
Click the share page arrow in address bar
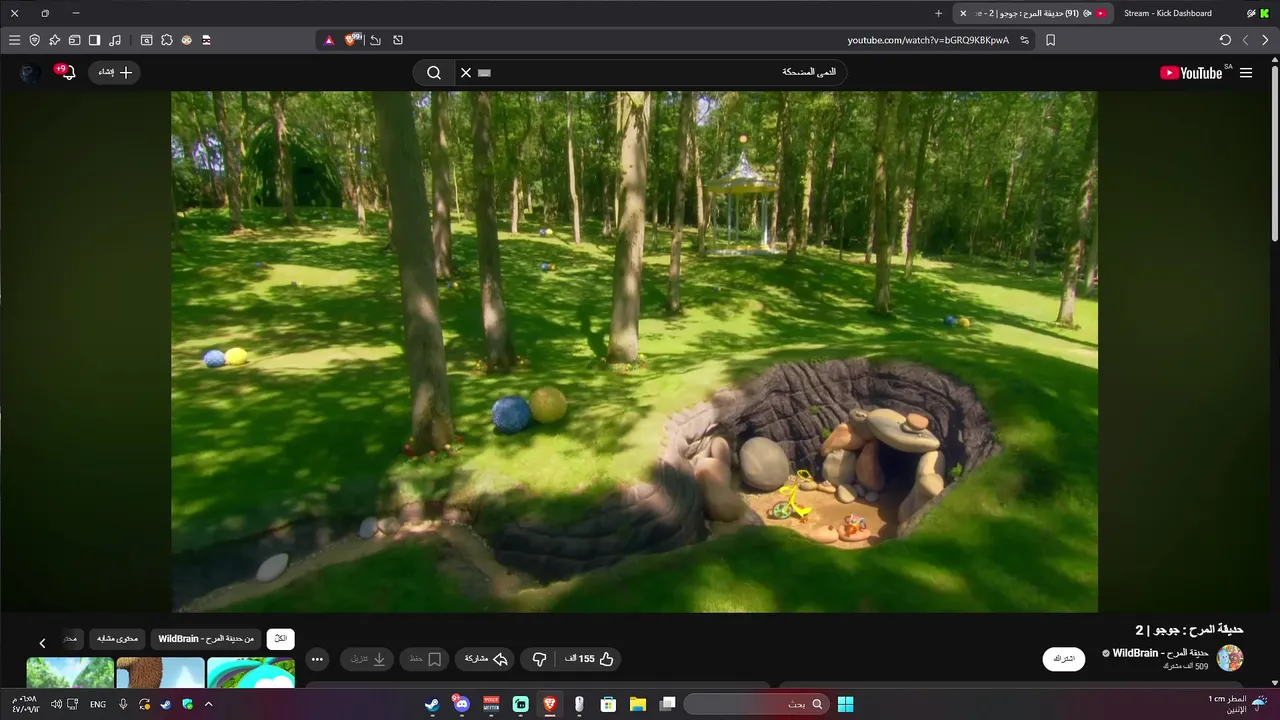coord(375,40)
